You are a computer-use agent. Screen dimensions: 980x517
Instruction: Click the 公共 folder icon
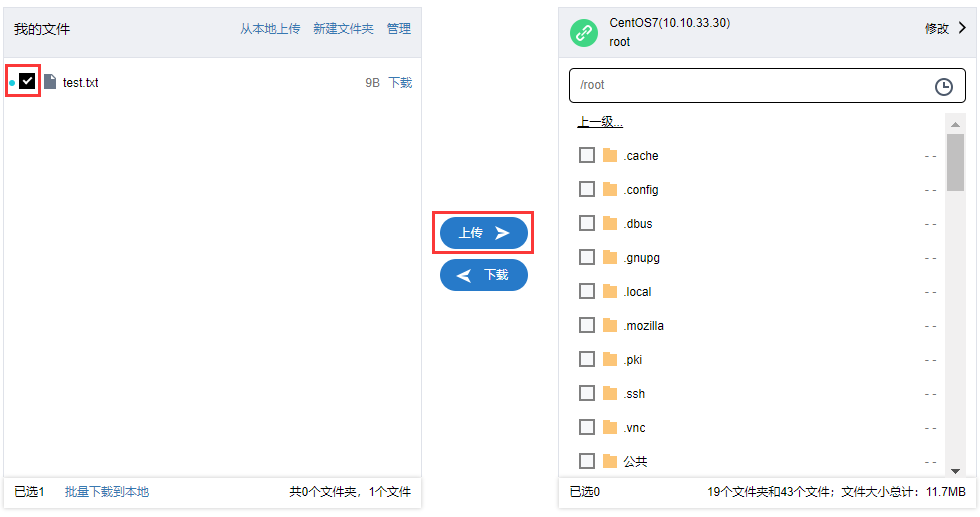pyautogui.click(x=610, y=461)
